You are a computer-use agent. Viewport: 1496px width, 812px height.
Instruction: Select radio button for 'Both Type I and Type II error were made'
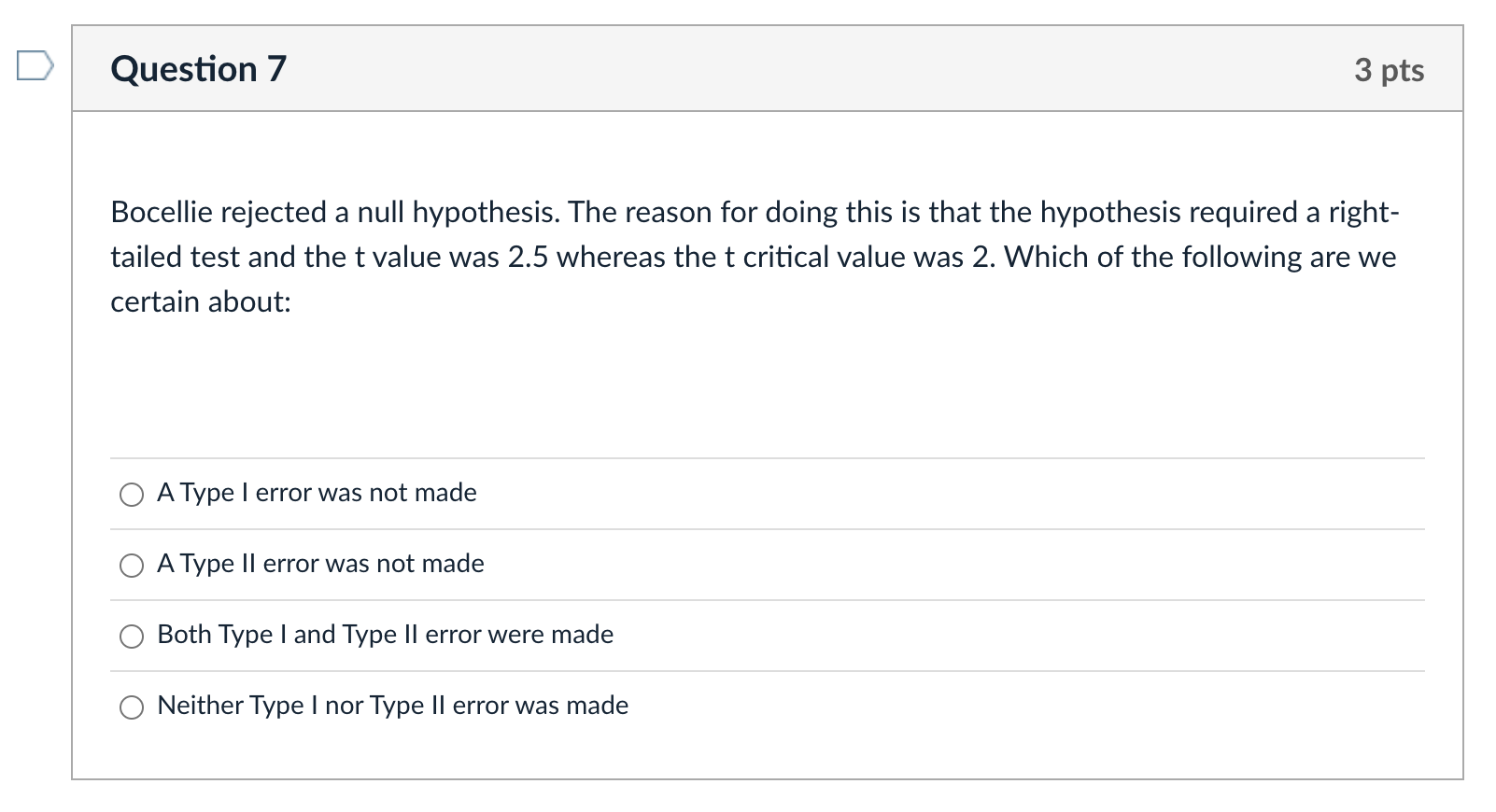(132, 637)
